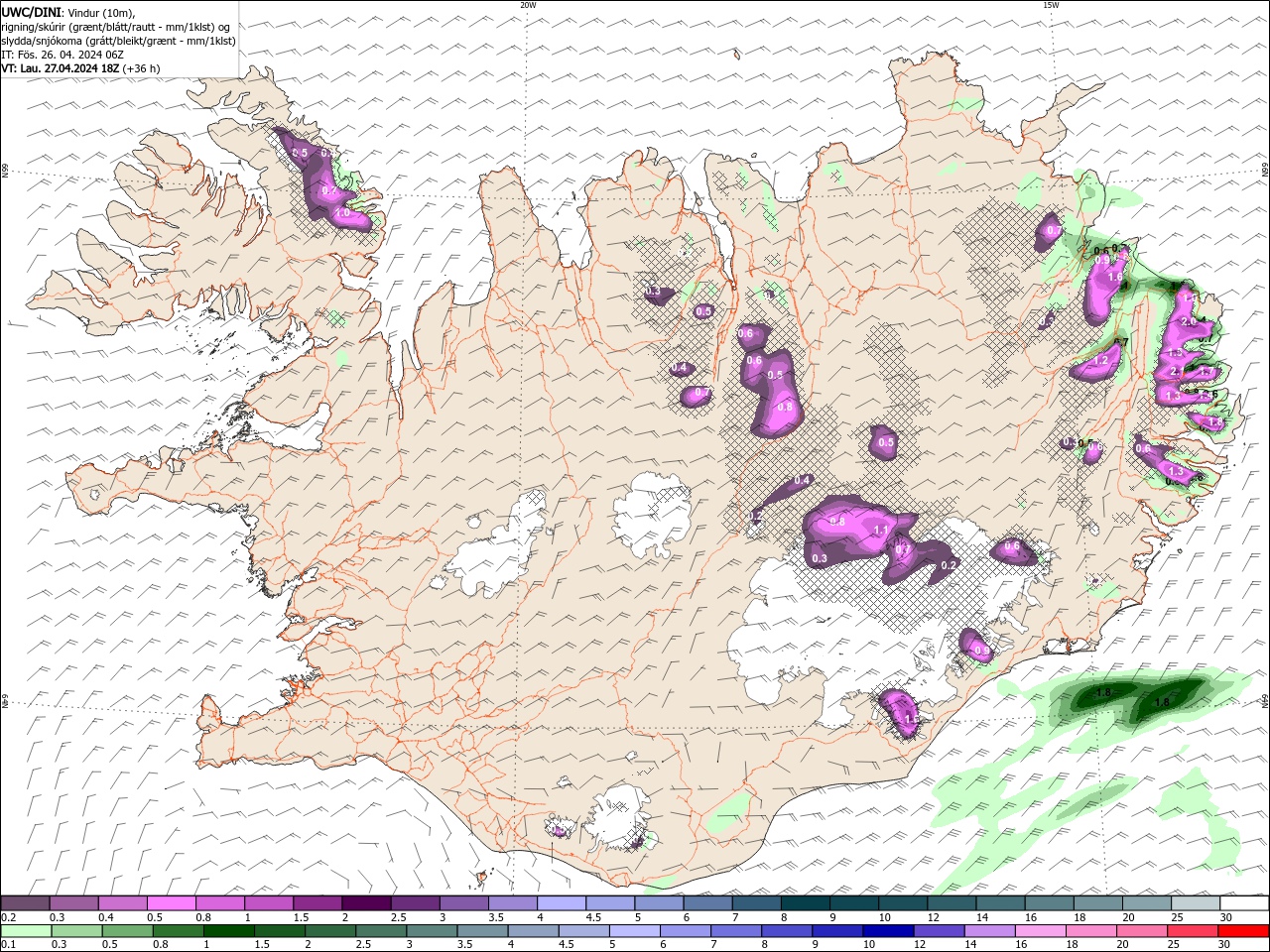Image resolution: width=1270 pixels, height=952 pixels.
Task: Pick the upper legend swatch starting at 0.3
Action: [74, 903]
